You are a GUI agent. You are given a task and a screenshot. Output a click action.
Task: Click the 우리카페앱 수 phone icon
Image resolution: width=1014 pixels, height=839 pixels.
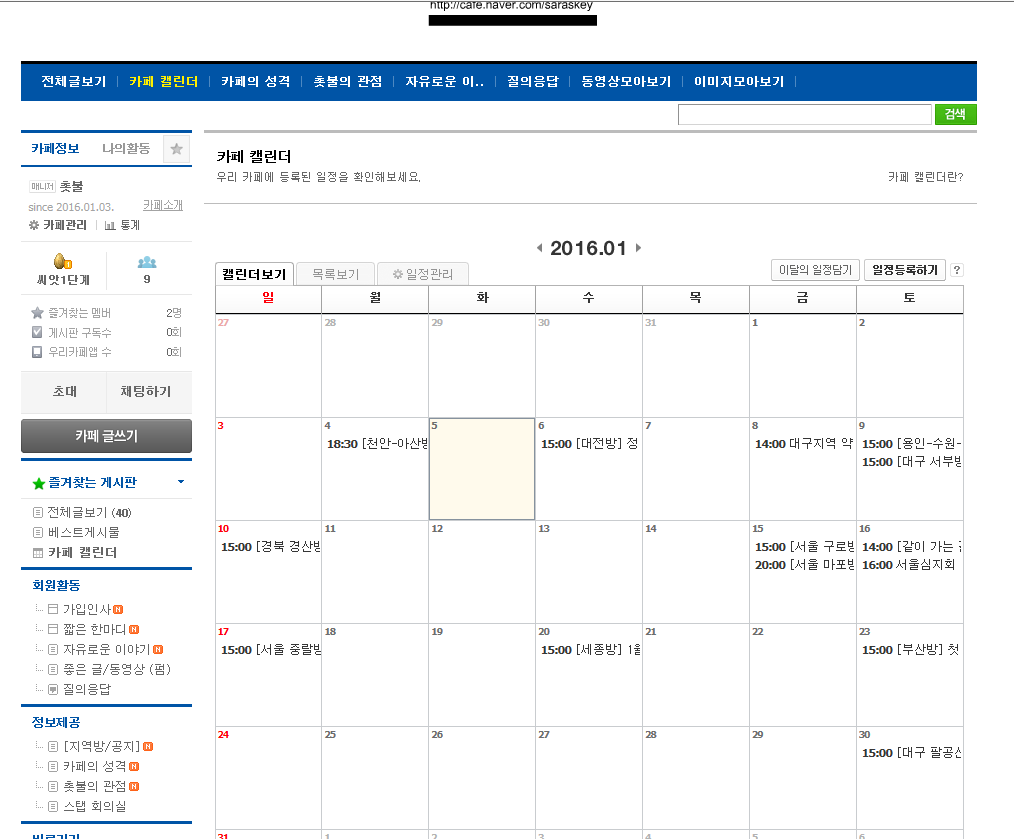[x=37, y=352]
